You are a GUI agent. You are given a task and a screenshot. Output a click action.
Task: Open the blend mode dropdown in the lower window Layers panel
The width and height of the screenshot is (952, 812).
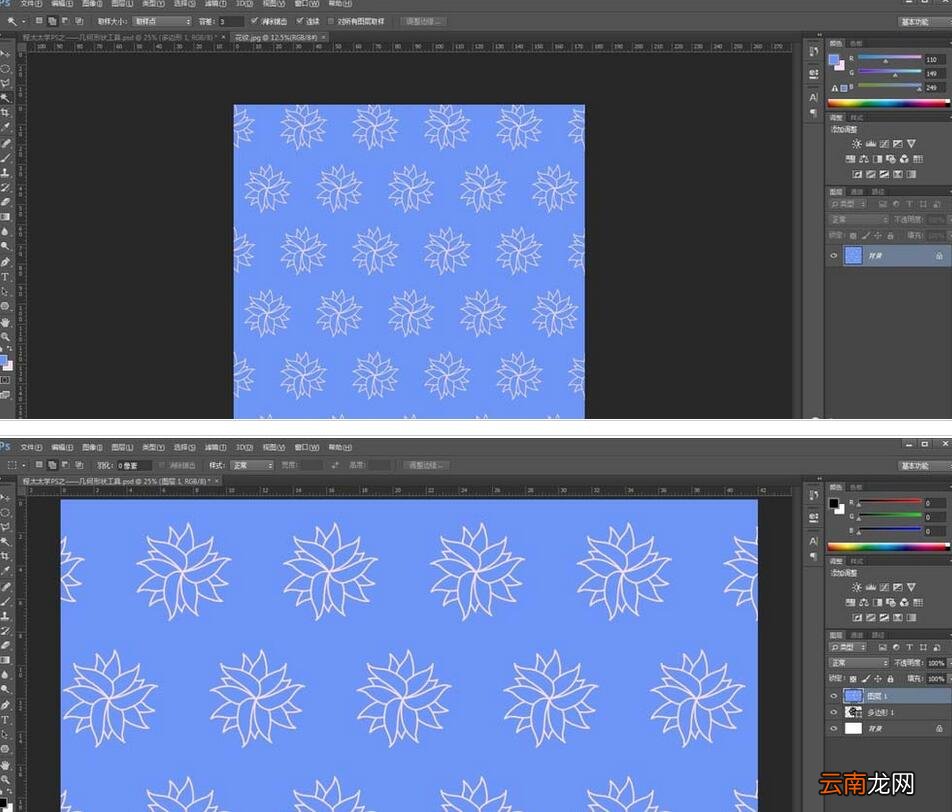pos(858,663)
